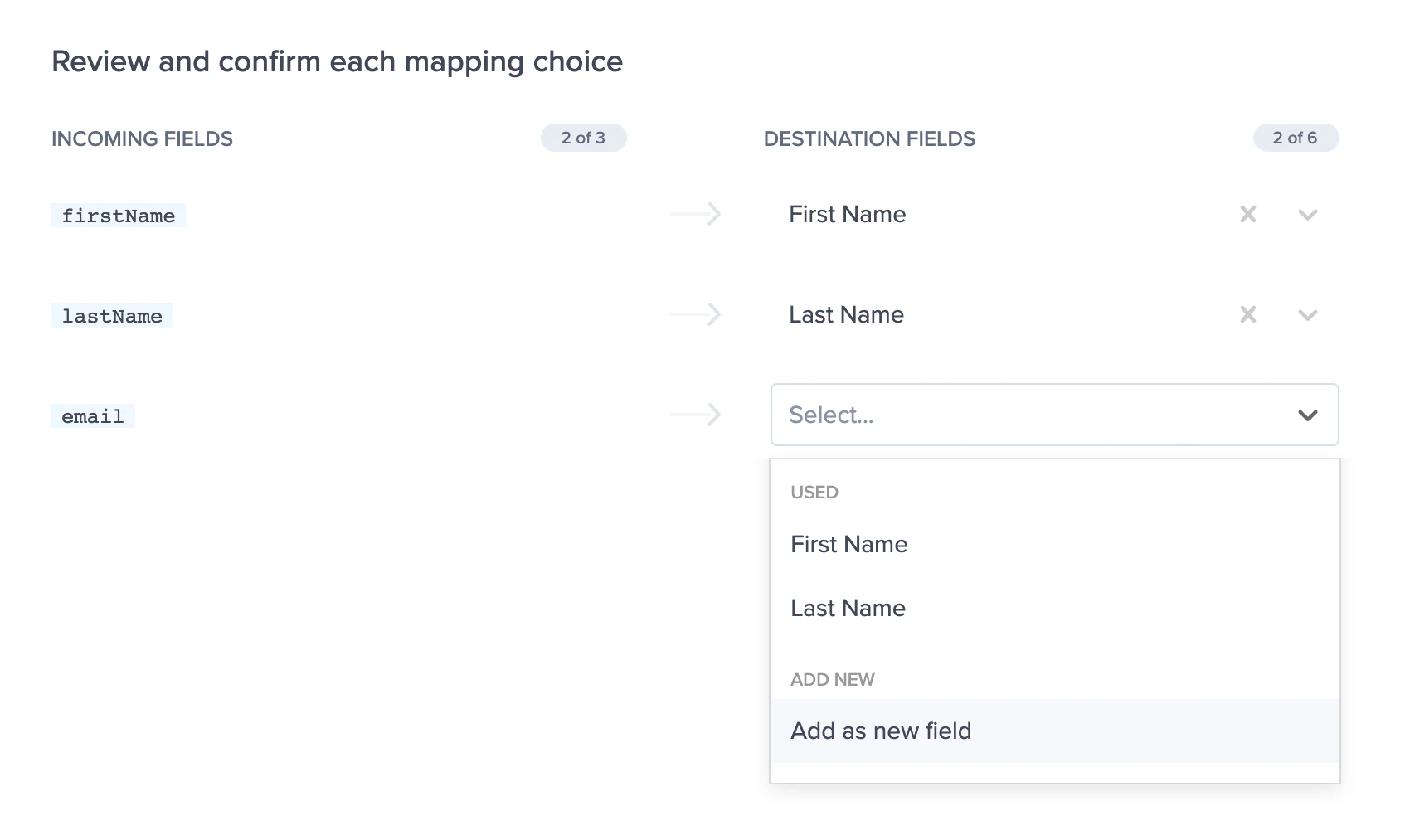Expand the First Name destination dropdown
Viewport: 1405px width, 840px height.
pyautogui.click(x=1307, y=216)
